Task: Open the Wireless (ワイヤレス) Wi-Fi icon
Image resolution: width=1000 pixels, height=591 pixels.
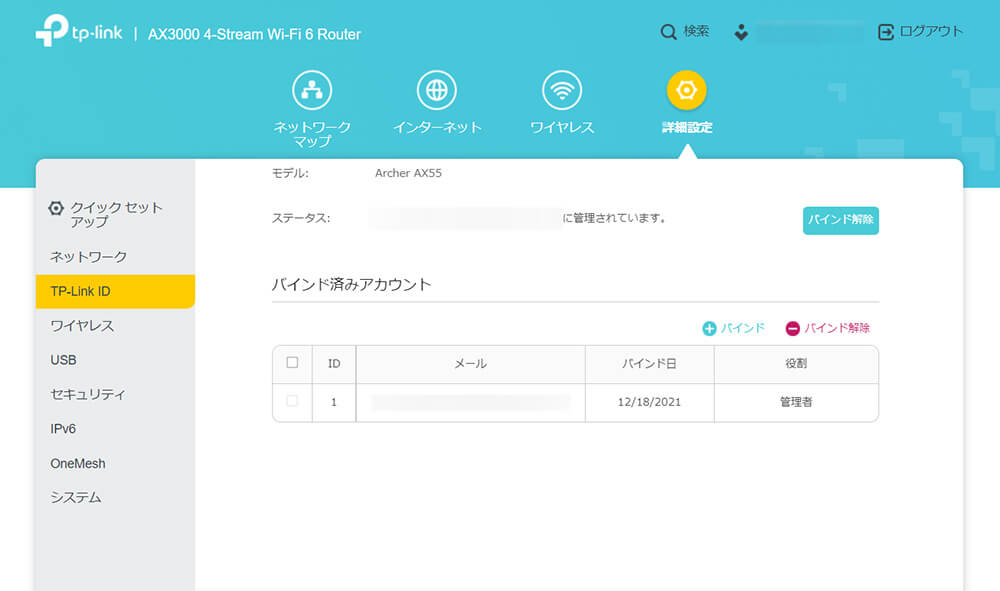Action: click(562, 90)
